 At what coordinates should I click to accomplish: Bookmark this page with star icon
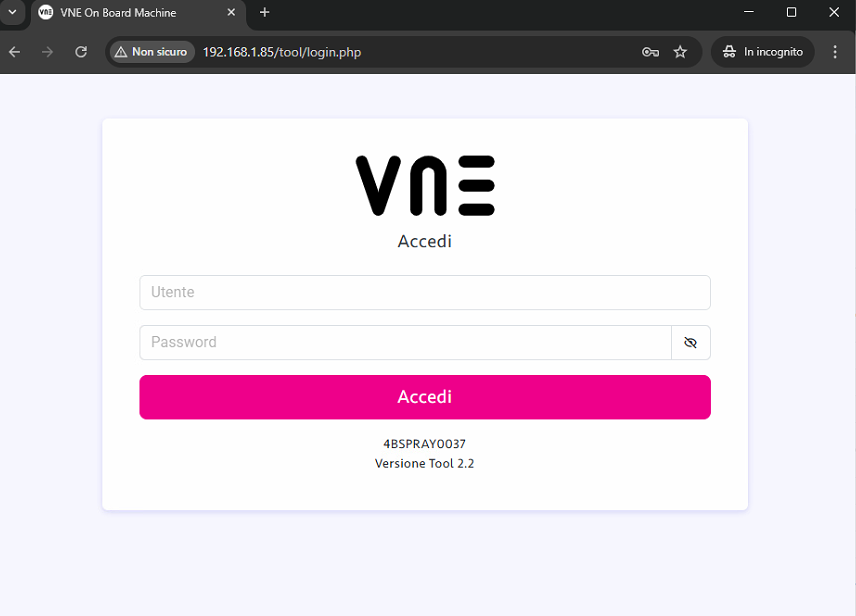click(x=680, y=52)
